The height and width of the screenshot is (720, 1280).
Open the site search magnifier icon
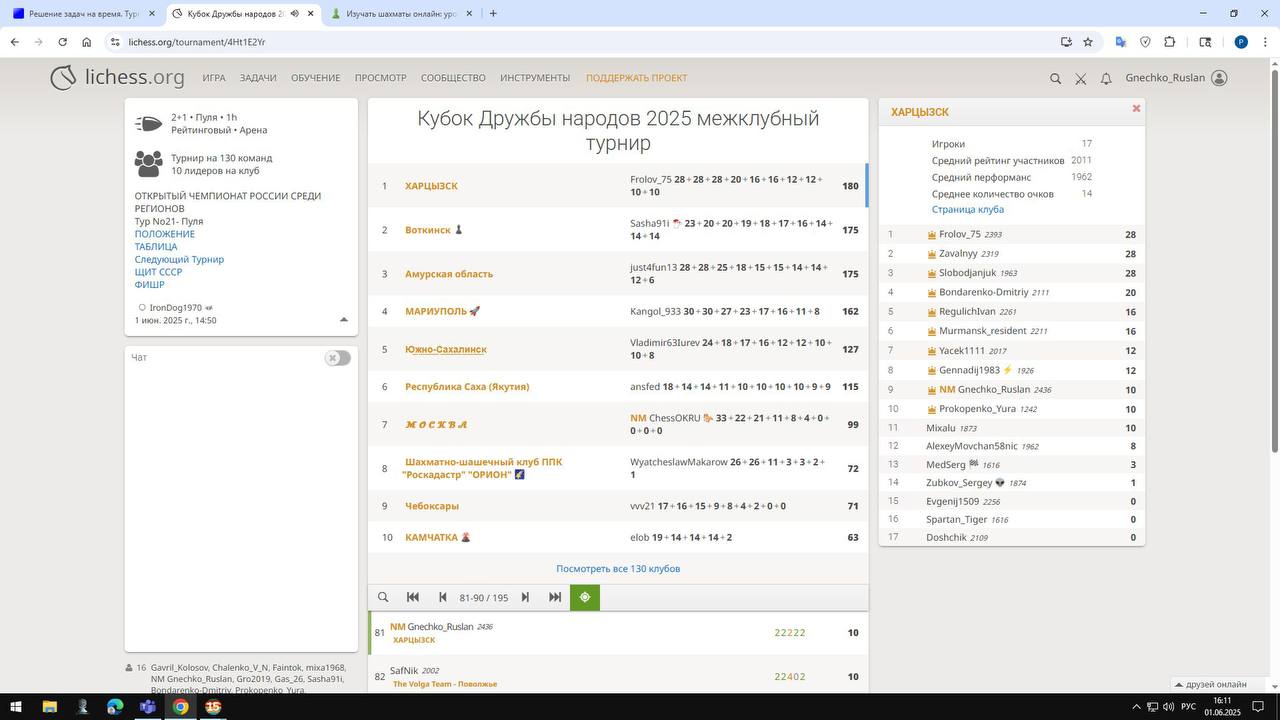click(x=1055, y=78)
